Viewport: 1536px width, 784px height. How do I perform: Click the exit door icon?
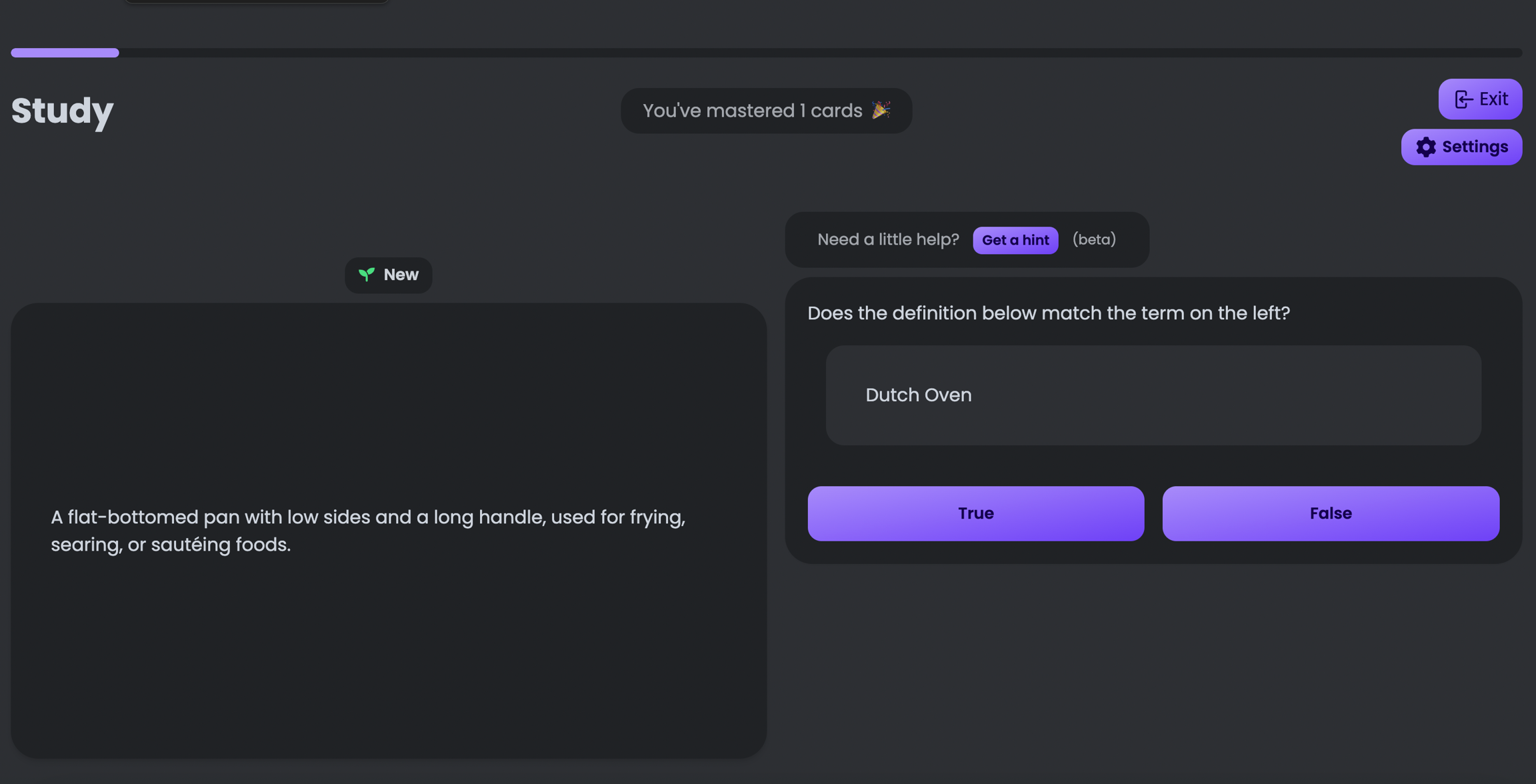point(1463,99)
